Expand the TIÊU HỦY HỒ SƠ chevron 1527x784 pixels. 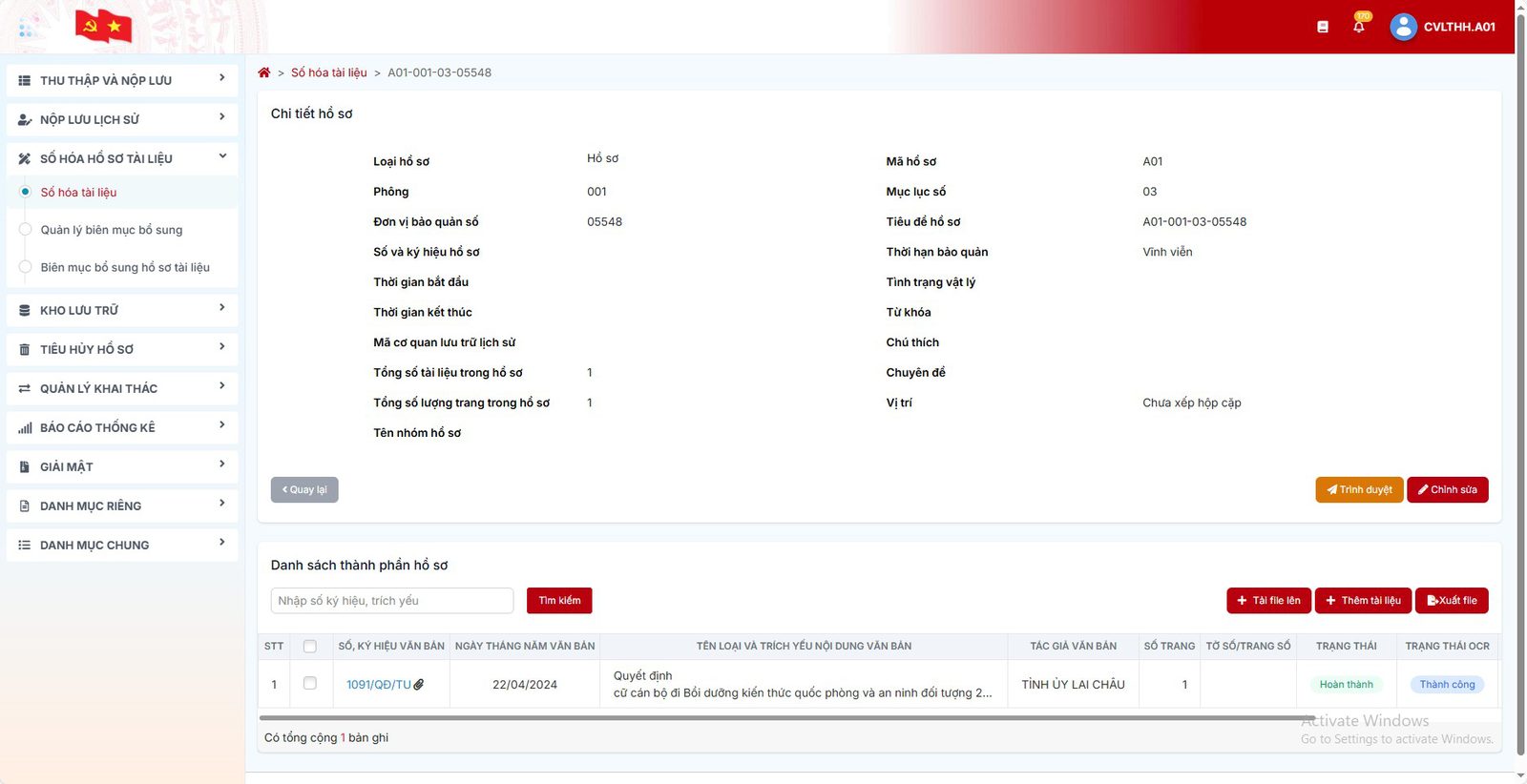[x=222, y=347]
